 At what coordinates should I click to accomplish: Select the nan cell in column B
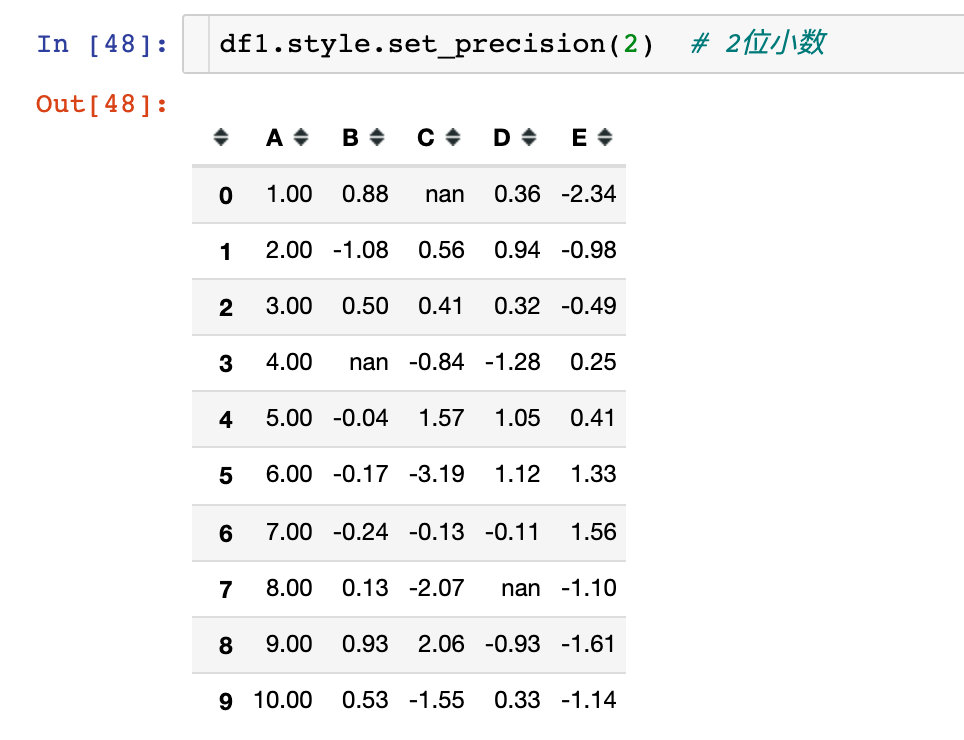coord(369,362)
